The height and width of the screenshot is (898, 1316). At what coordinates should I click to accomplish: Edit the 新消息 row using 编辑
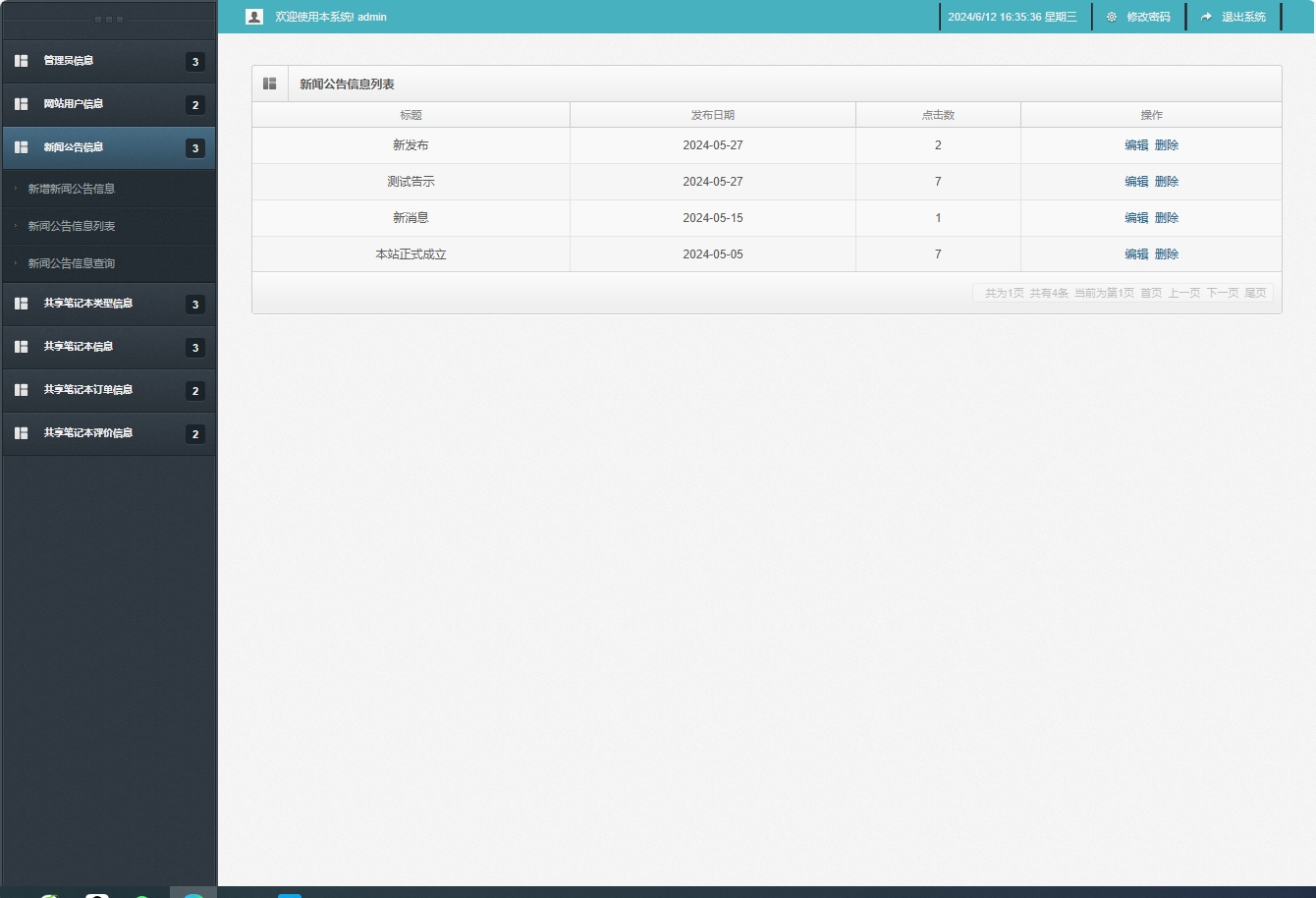tap(1136, 218)
